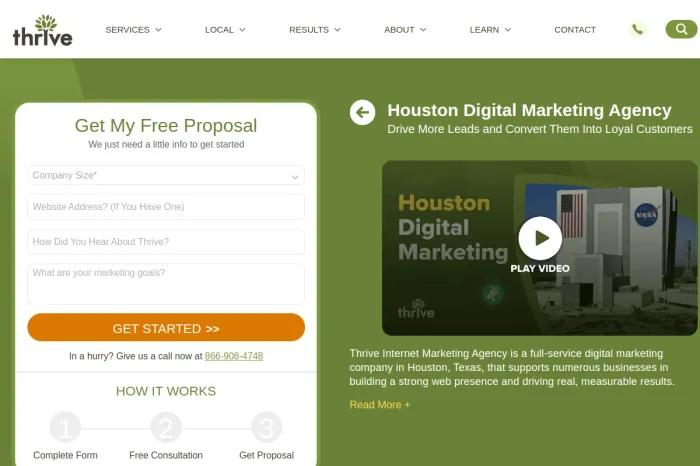Click the Drive More Leads subtitle text
The height and width of the screenshot is (466, 700).
coord(540,129)
